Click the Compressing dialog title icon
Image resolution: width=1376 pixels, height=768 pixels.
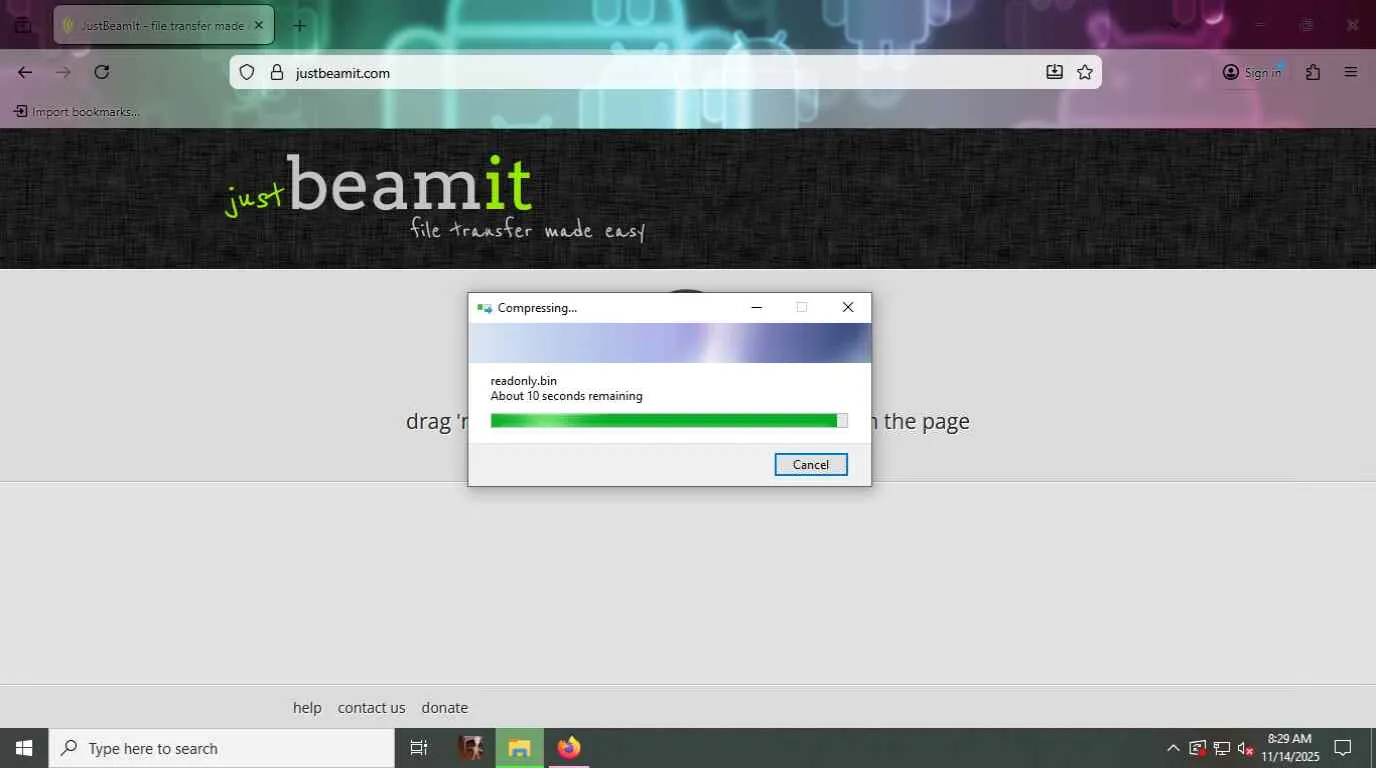[x=485, y=308]
